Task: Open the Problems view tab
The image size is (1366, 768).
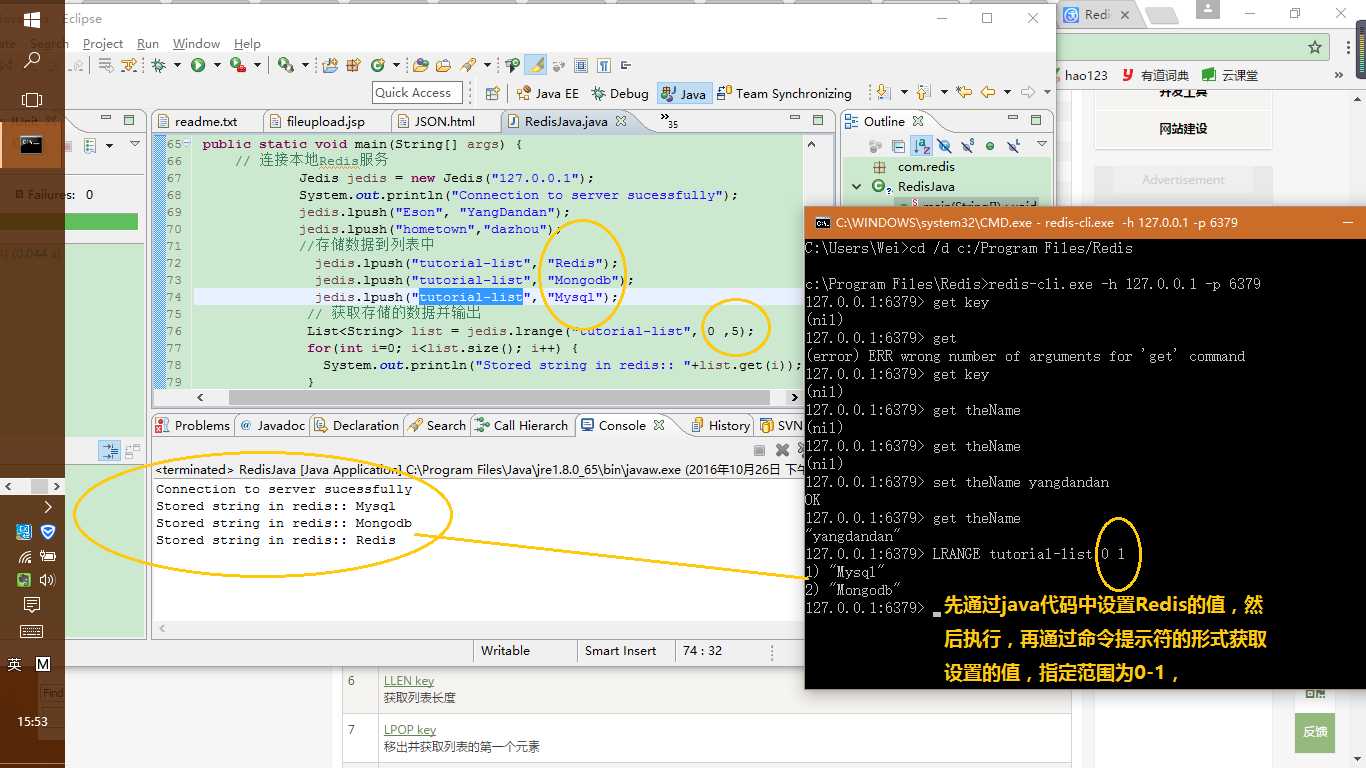Action: [x=192, y=425]
